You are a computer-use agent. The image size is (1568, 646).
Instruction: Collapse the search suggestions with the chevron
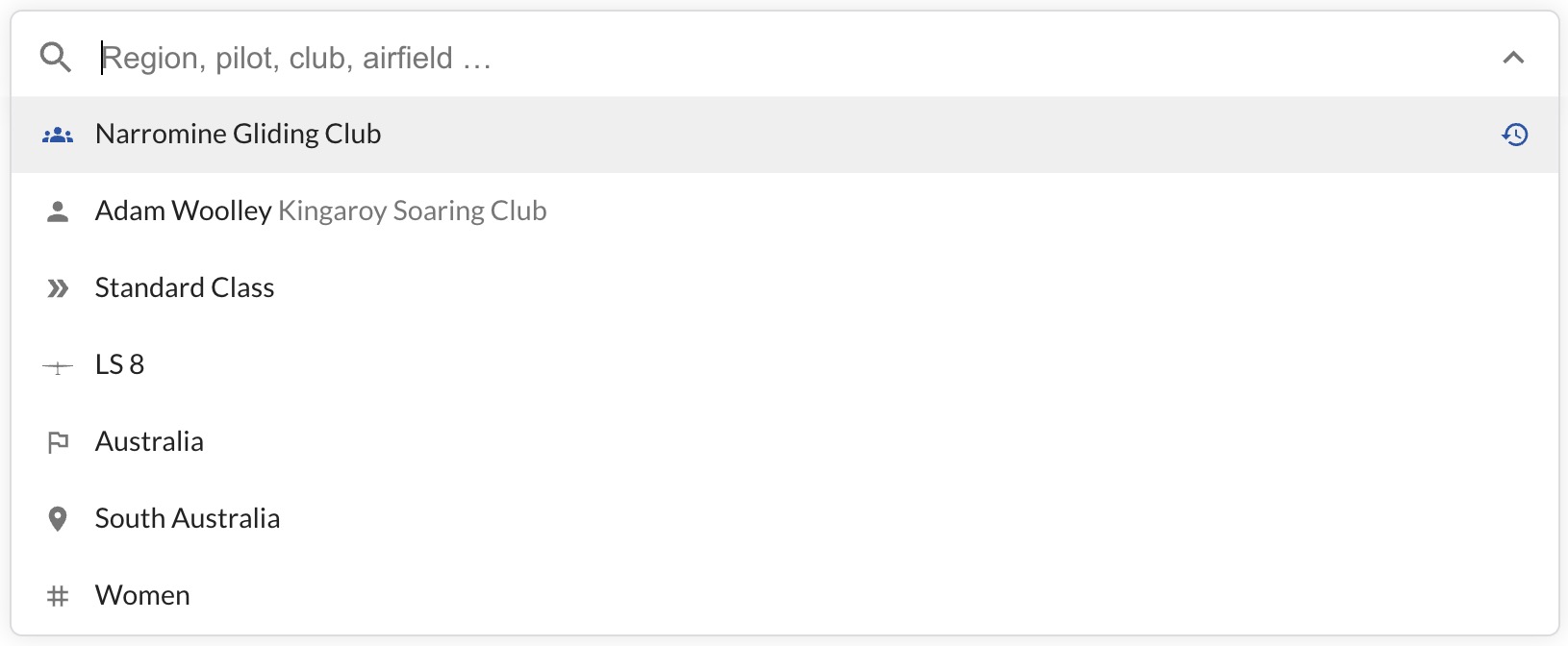1513,58
